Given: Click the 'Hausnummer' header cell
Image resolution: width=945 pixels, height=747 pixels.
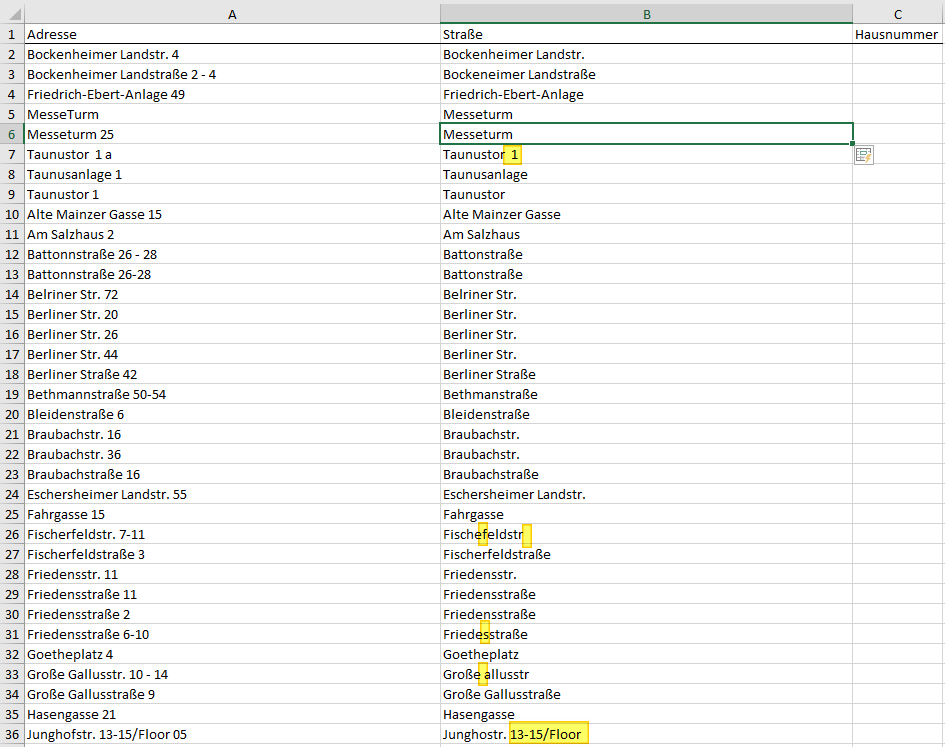Looking at the screenshot, I should click(898, 34).
